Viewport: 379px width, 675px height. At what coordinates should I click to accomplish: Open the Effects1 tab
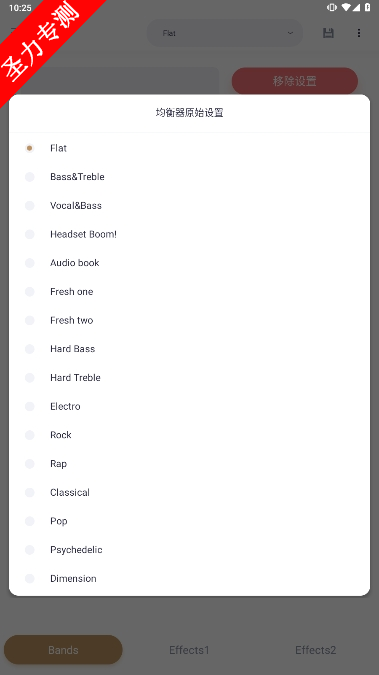click(x=189, y=650)
